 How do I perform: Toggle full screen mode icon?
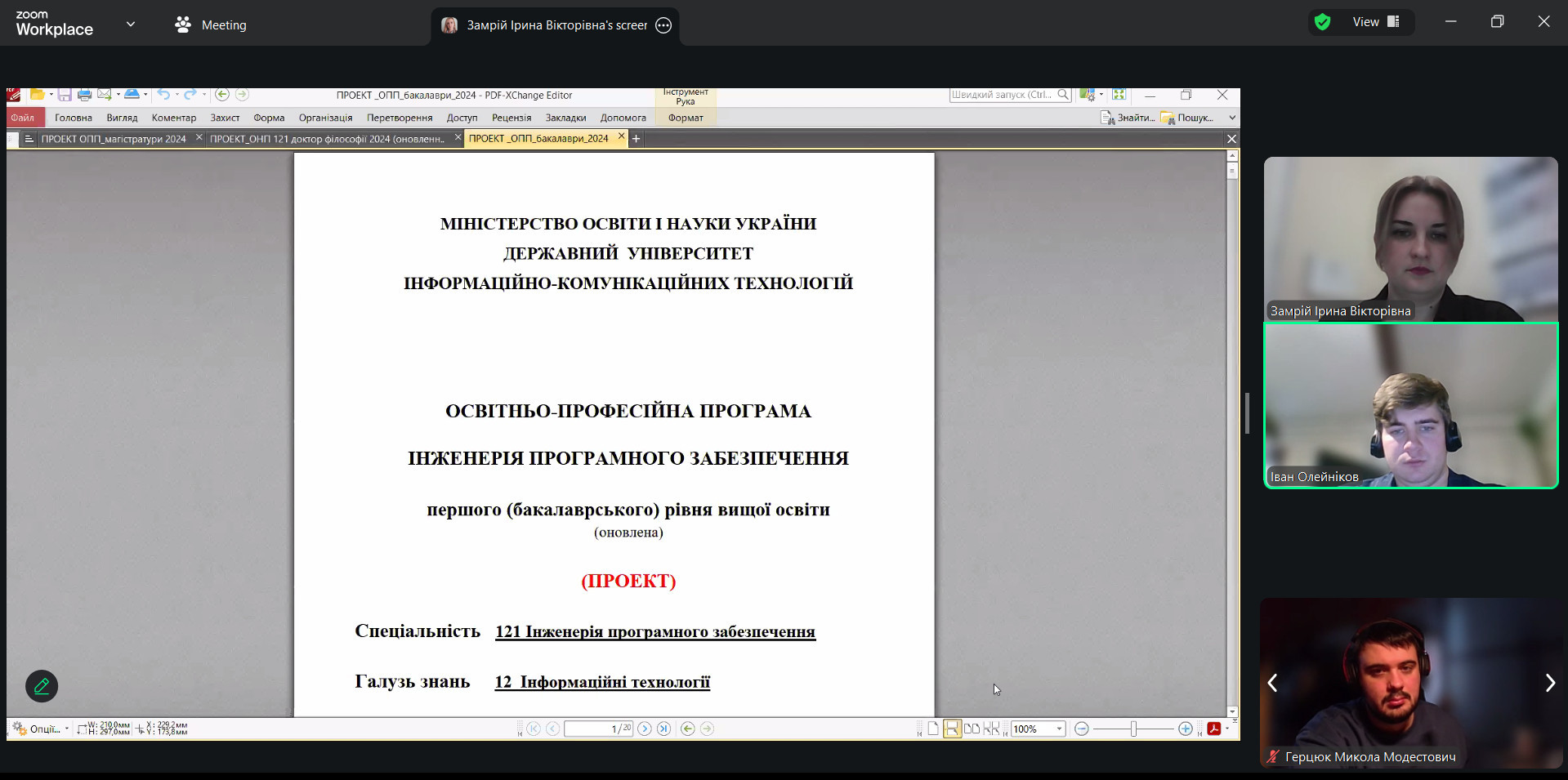tap(1119, 95)
